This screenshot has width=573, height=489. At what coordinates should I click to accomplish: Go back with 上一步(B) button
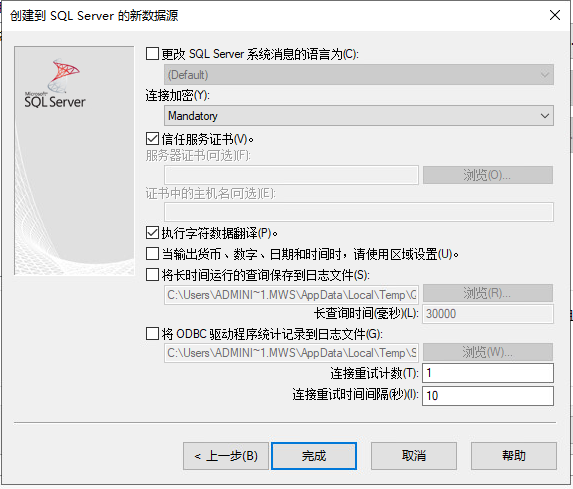226,456
